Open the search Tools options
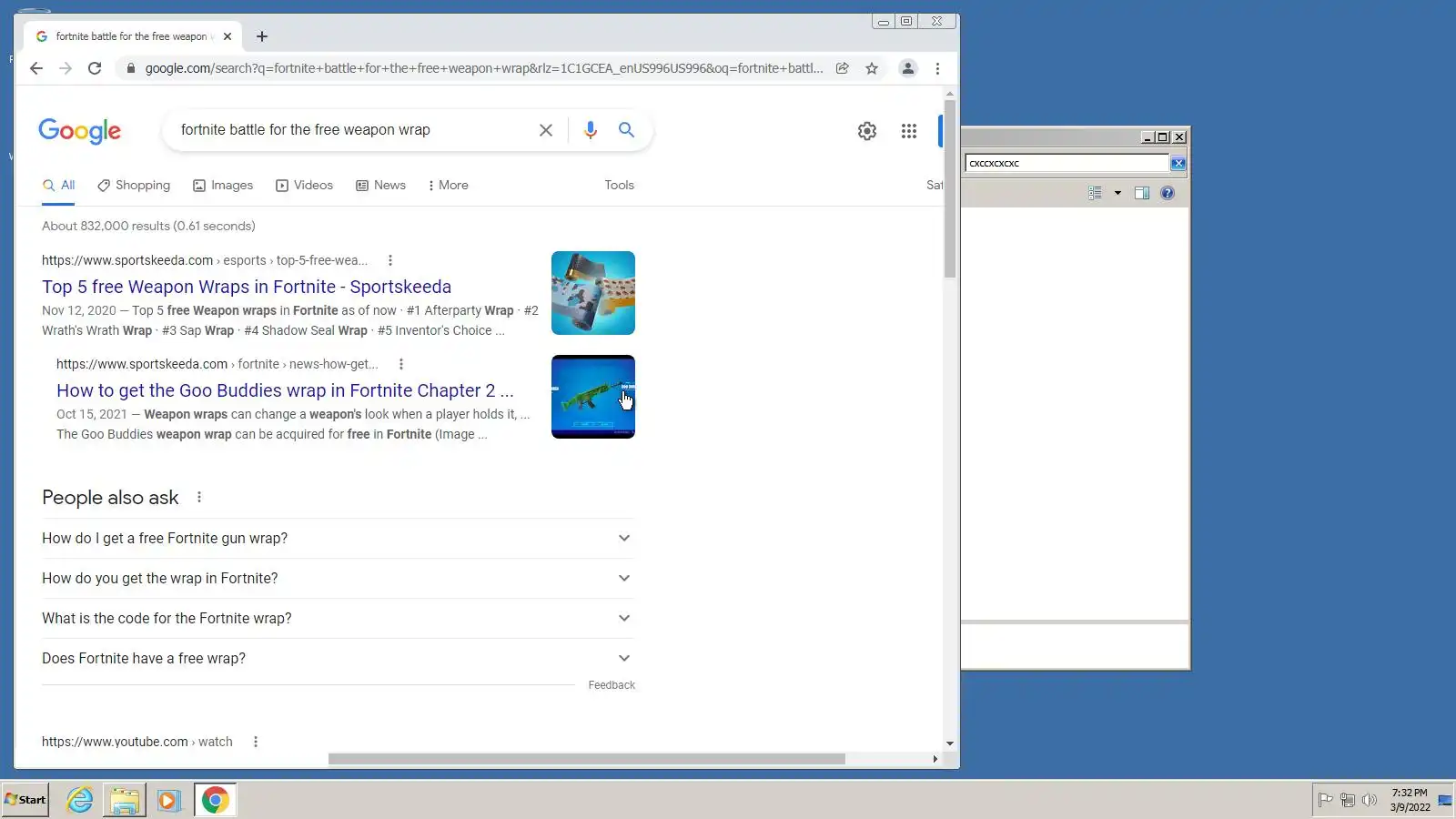Viewport: 1456px width, 819px height. (x=620, y=185)
